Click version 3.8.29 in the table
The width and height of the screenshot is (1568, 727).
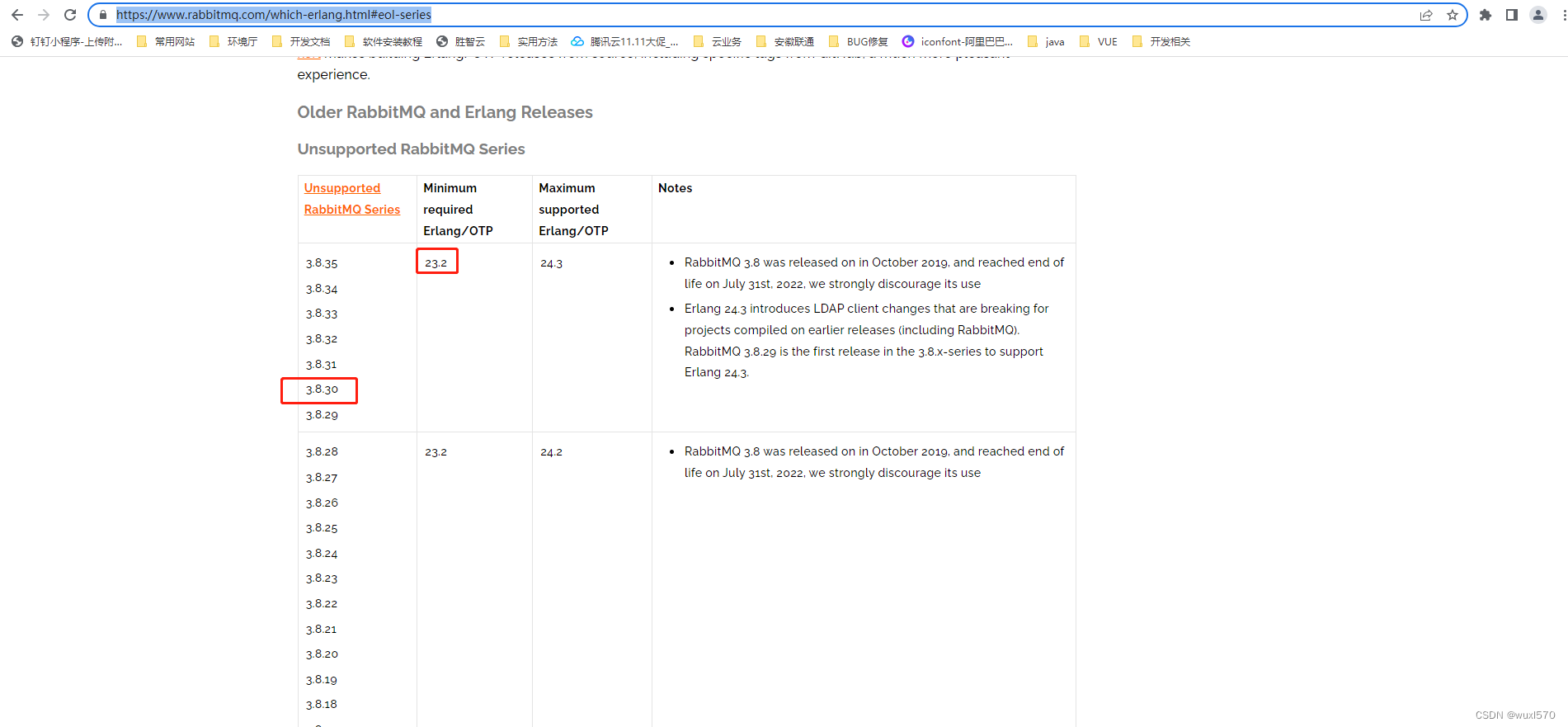322,415
